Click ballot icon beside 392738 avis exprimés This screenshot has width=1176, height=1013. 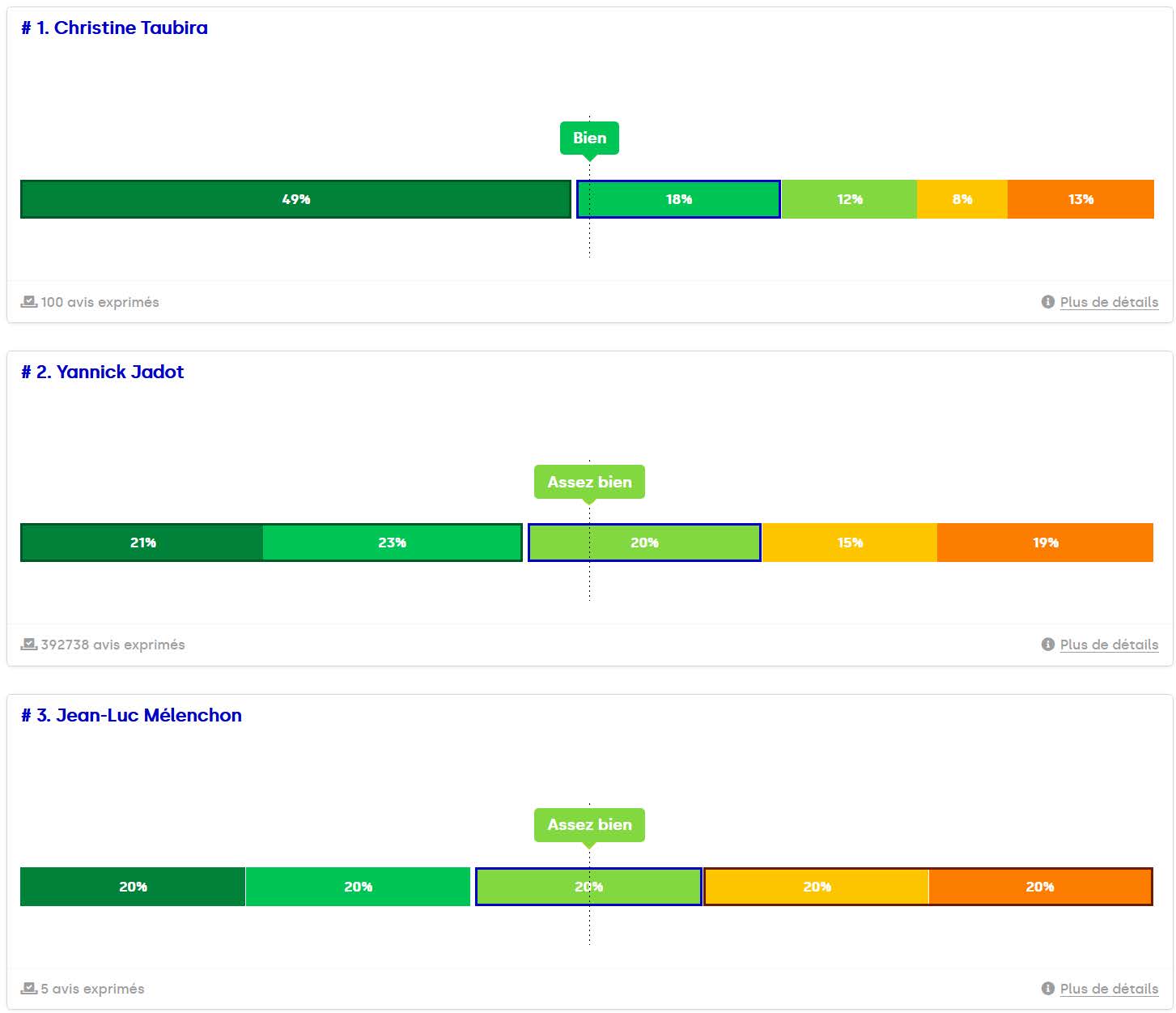point(28,645)
